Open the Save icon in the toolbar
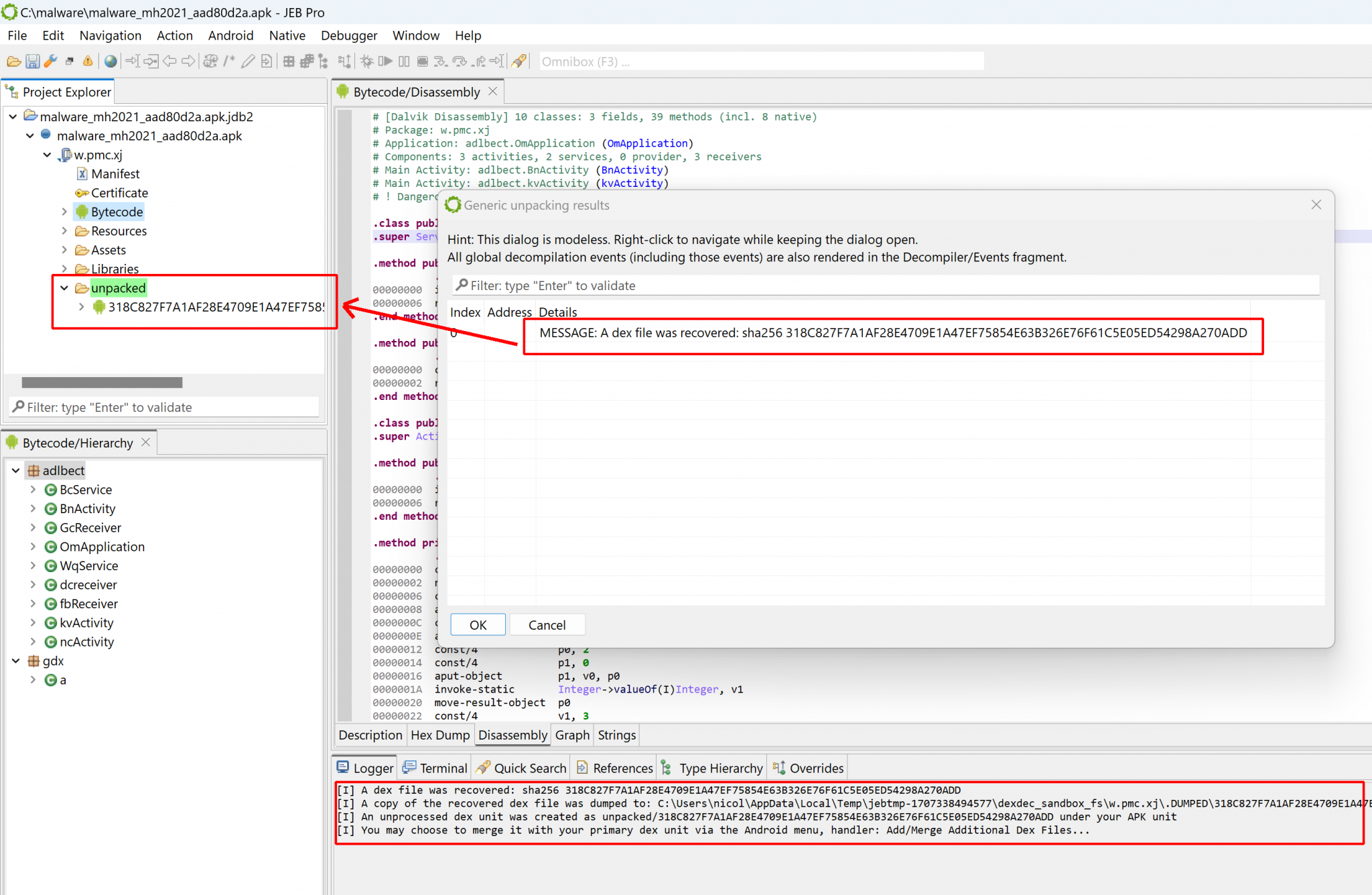1372x895 pixels. (x=31, y=61)
